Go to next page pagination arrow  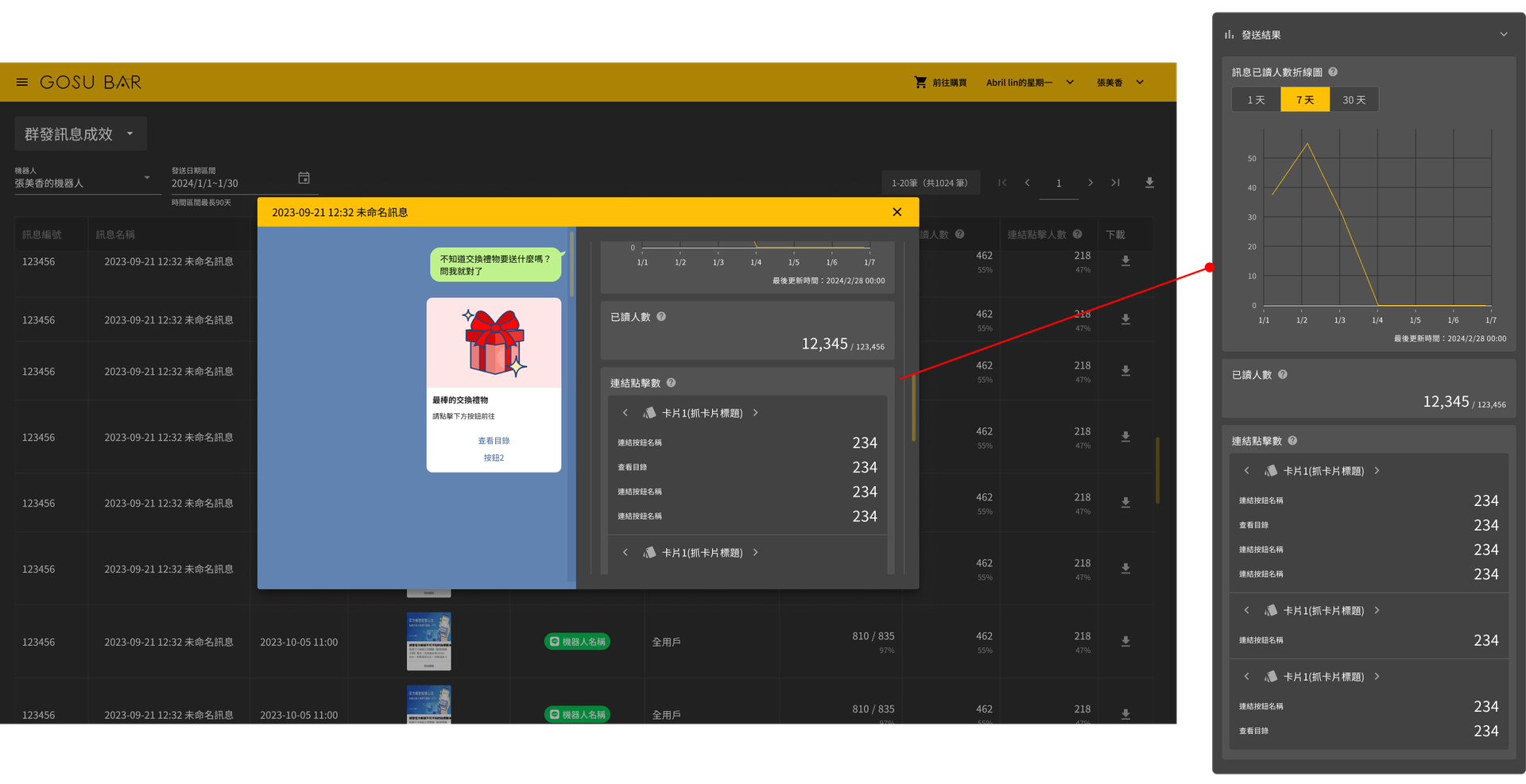[x=1090, y=183]
